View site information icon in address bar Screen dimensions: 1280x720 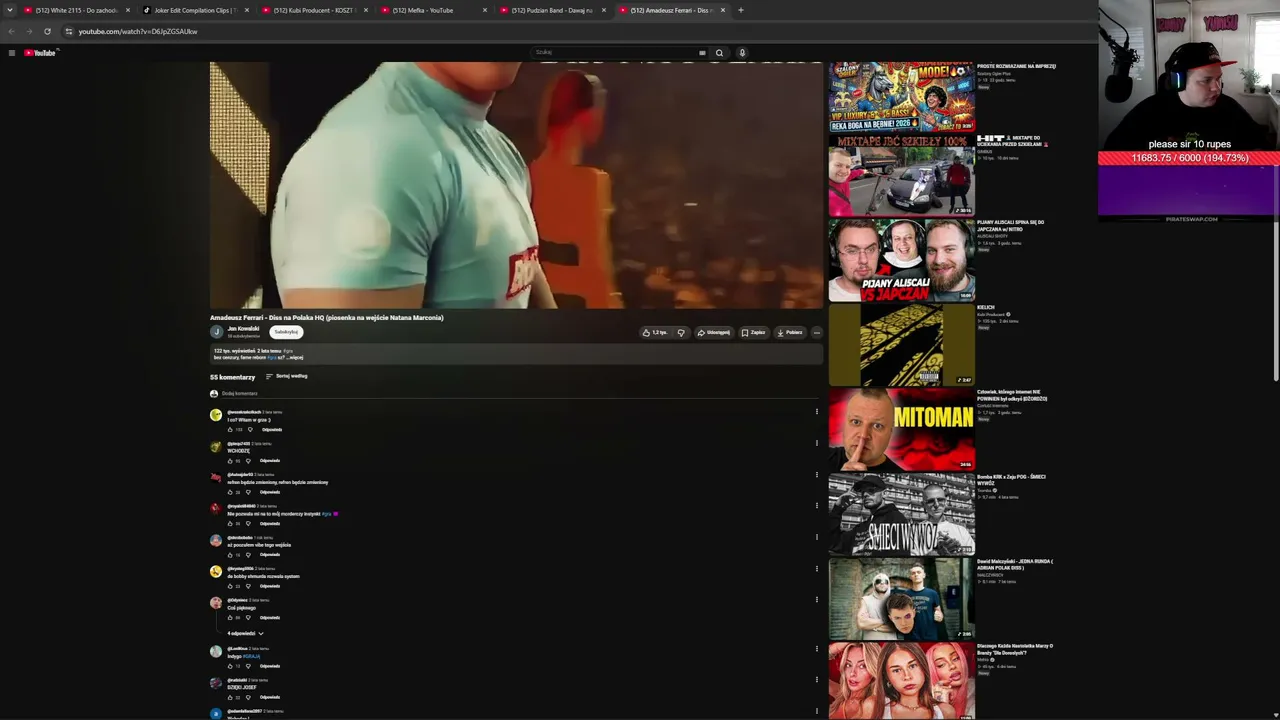tap(68, 31)
